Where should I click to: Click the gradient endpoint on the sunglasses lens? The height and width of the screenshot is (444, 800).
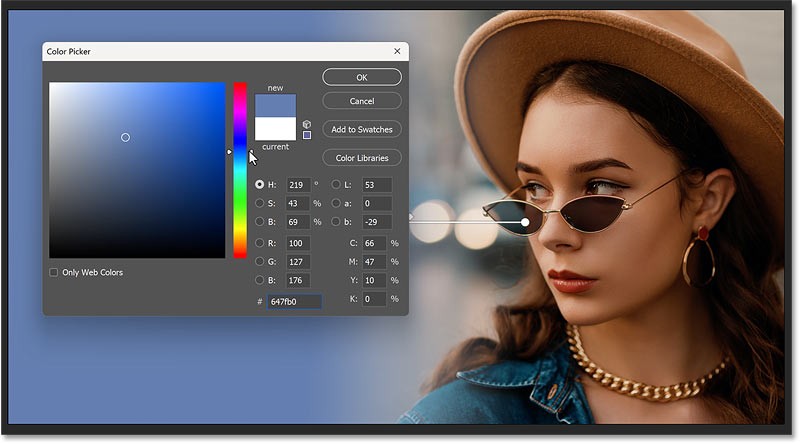tap(526, 221)
